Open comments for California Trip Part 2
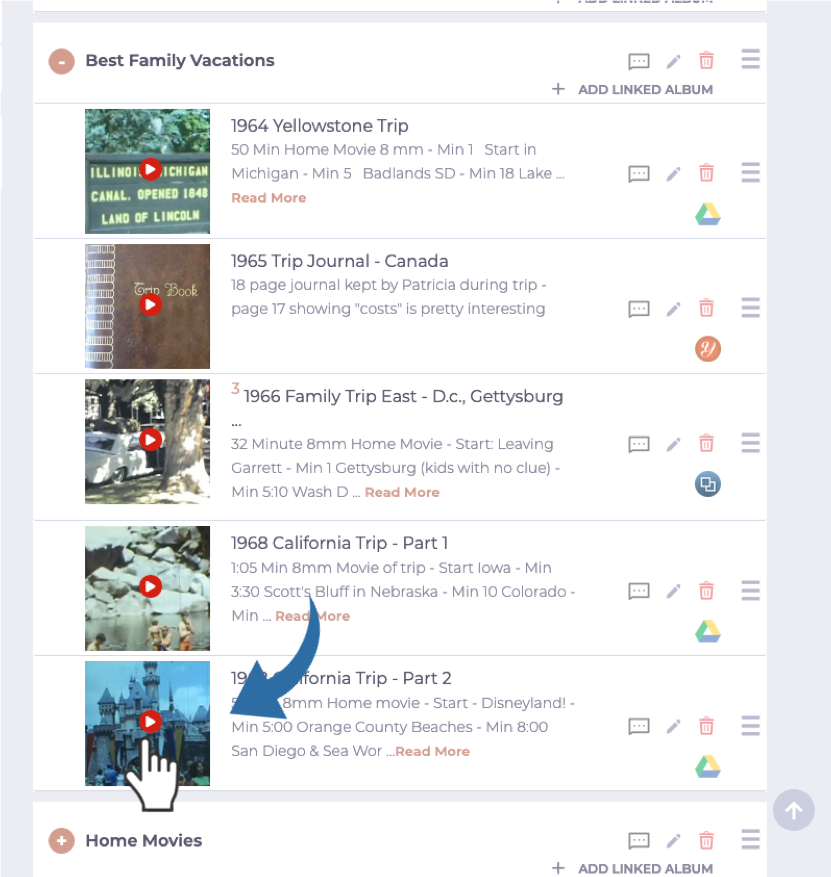 click(639, 727)
